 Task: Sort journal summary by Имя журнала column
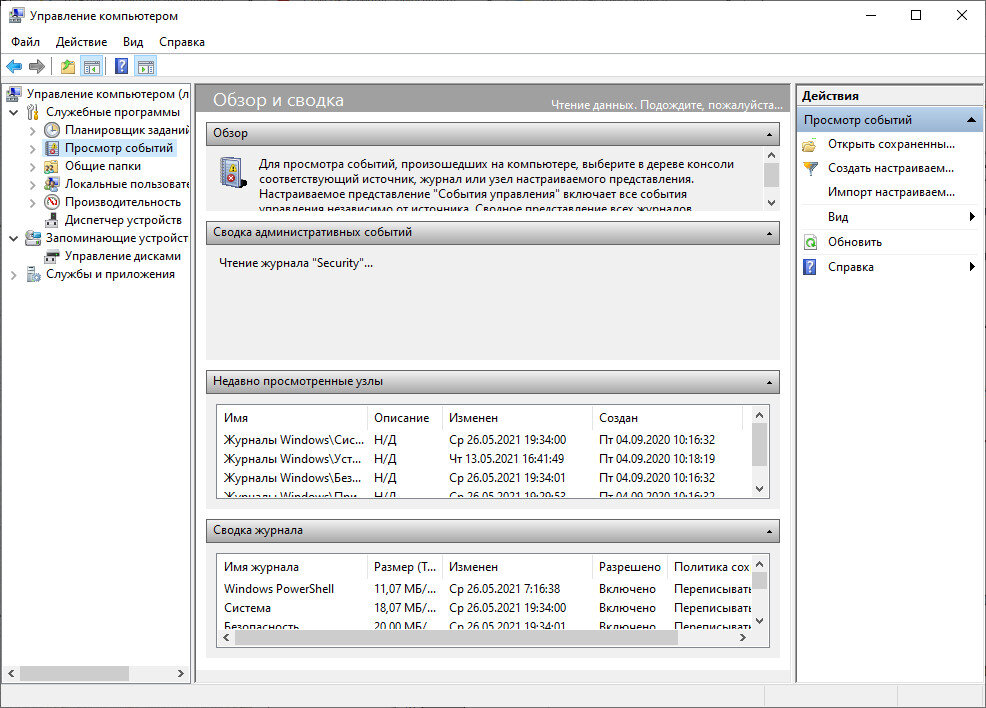(292, 567)
